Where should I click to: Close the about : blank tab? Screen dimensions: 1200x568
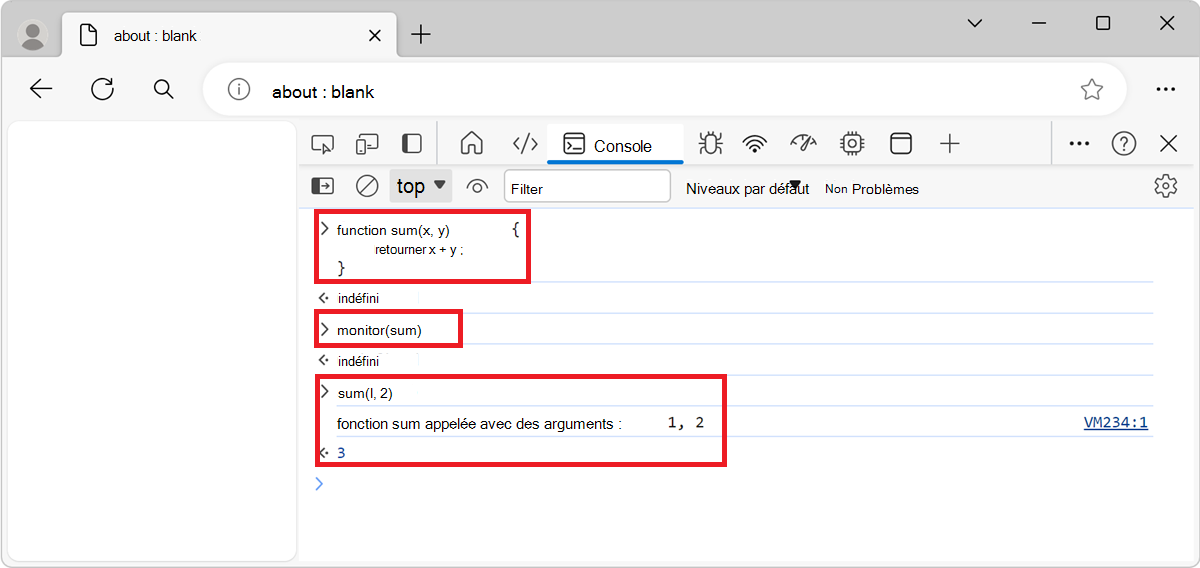[374, 35]
